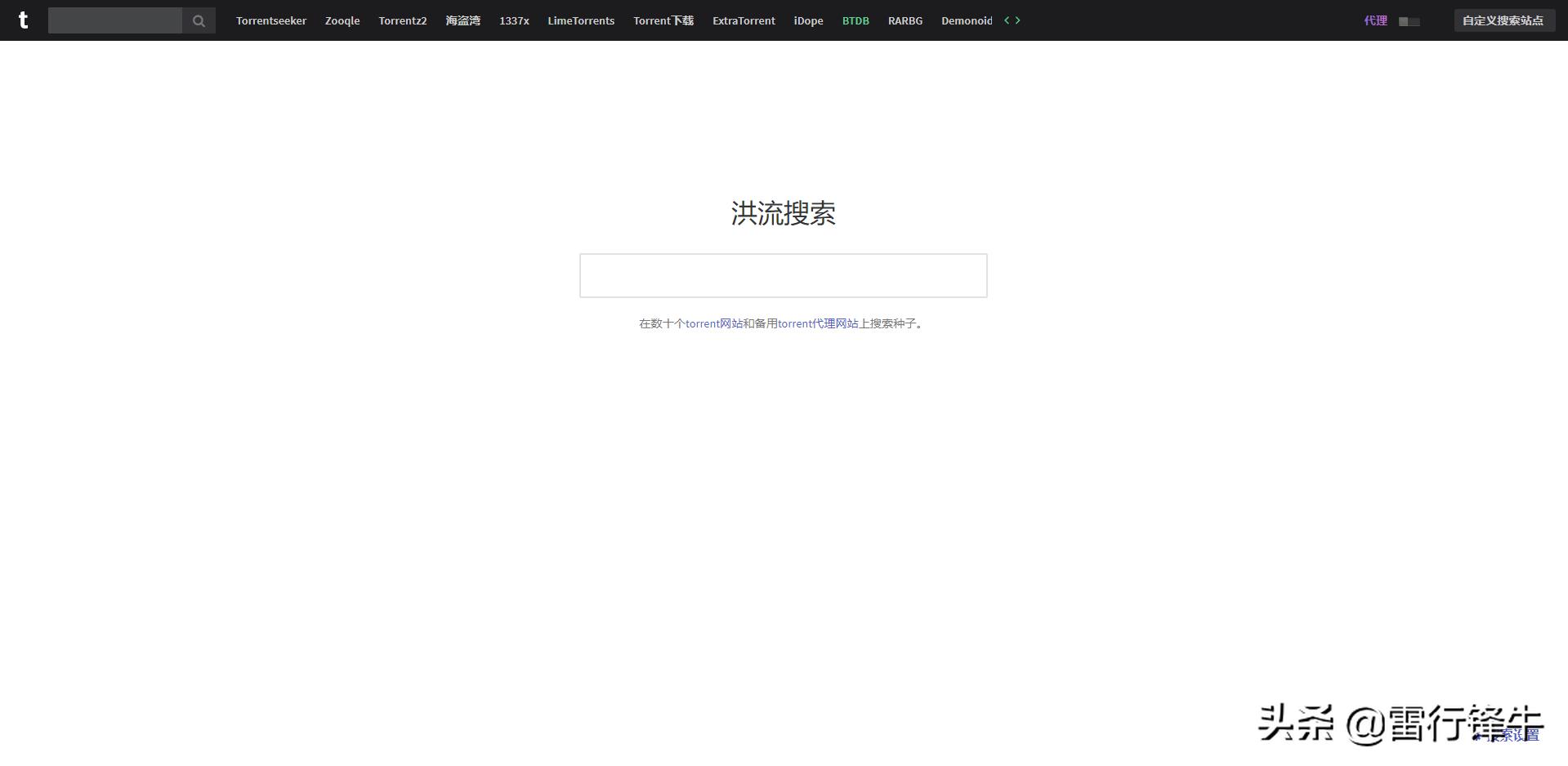
Task: Open the 海盗湾 torrent site
Action: click(x=462, y=20)
